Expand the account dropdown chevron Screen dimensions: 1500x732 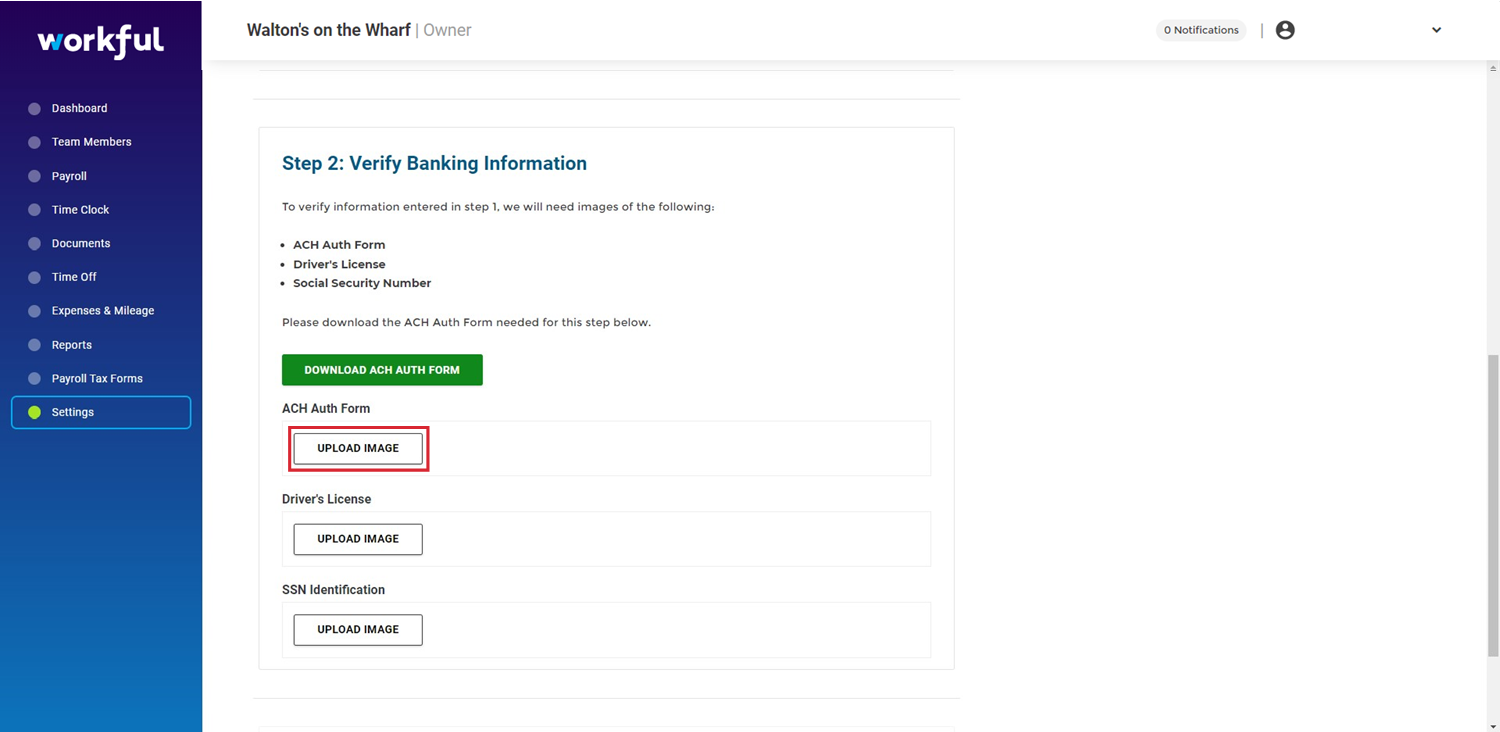(x=1436, y=30)
